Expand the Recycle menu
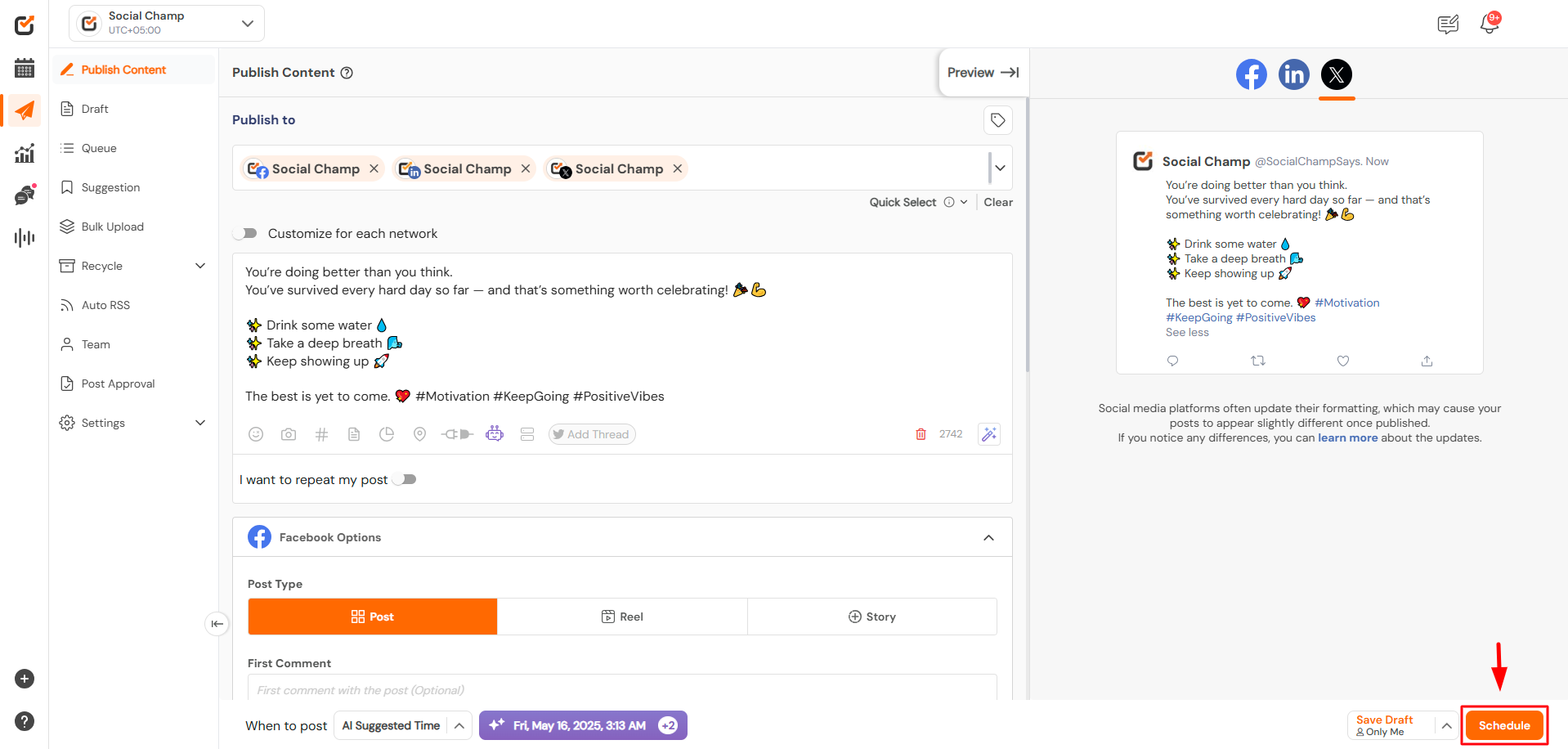Viewport: 1568px width, 749px height. (x=200, y=266)
